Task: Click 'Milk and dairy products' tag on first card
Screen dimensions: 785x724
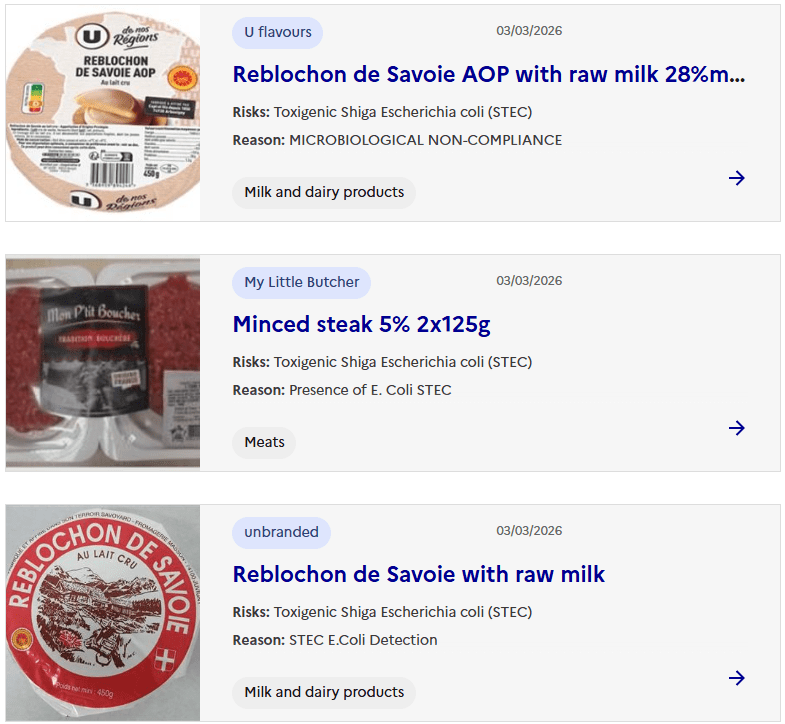Action: tap(324, 192)
